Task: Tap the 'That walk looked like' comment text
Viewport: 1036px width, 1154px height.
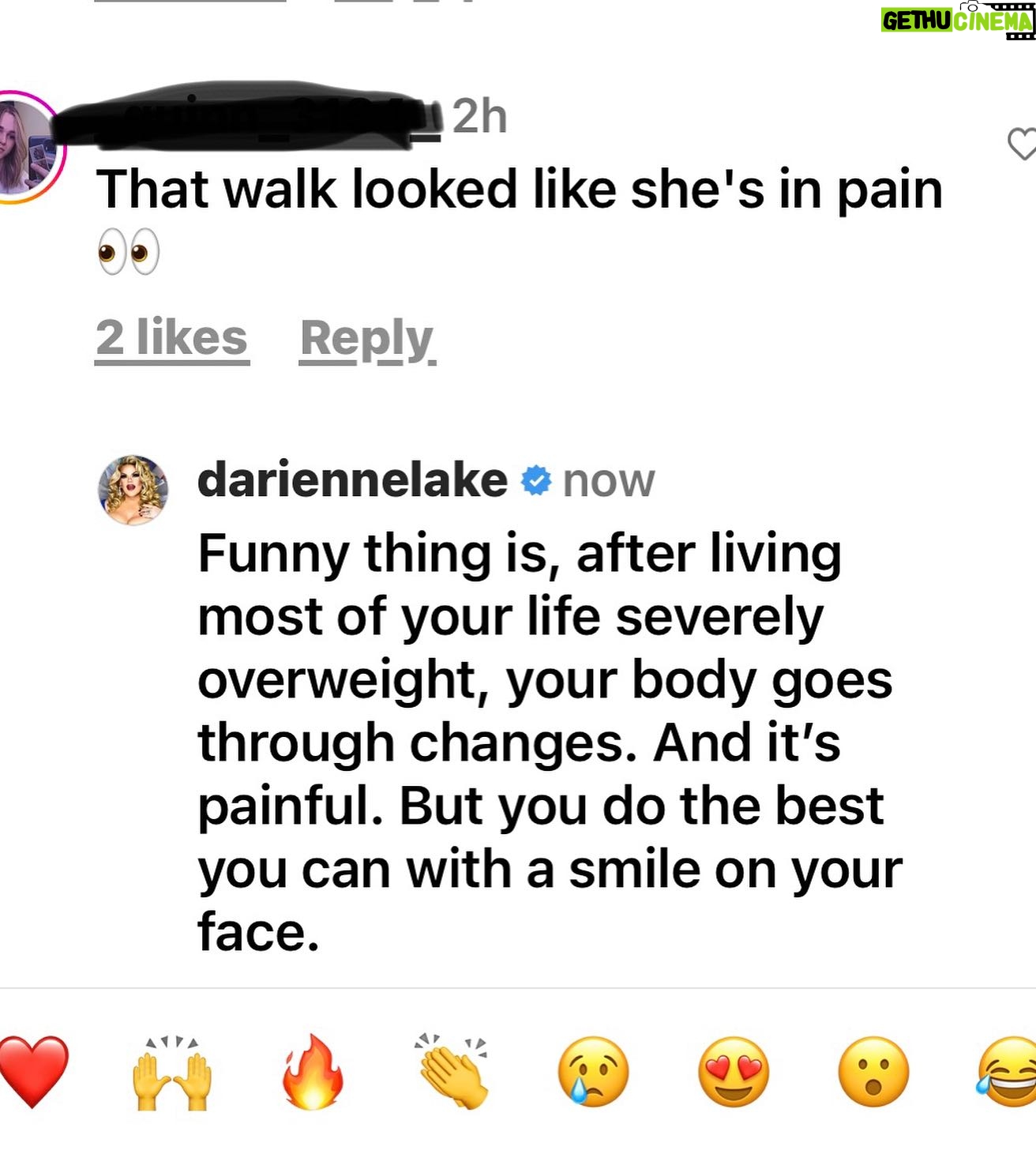Action: coord(520,190)
